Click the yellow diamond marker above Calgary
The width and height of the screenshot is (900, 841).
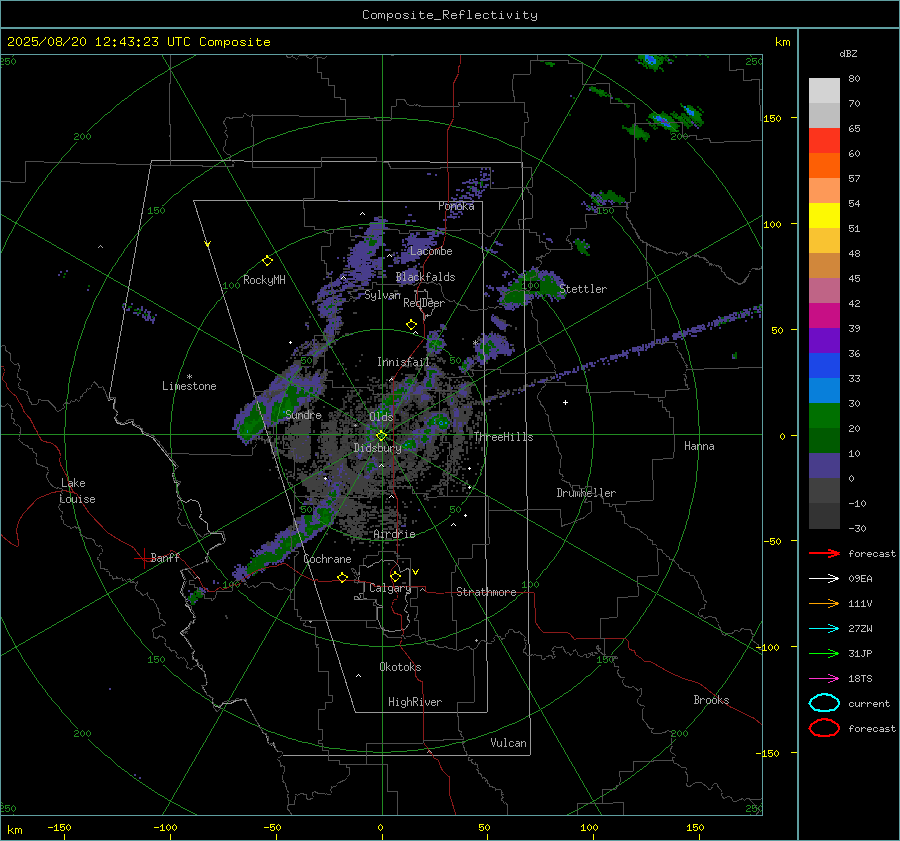(x=395, y=576)
